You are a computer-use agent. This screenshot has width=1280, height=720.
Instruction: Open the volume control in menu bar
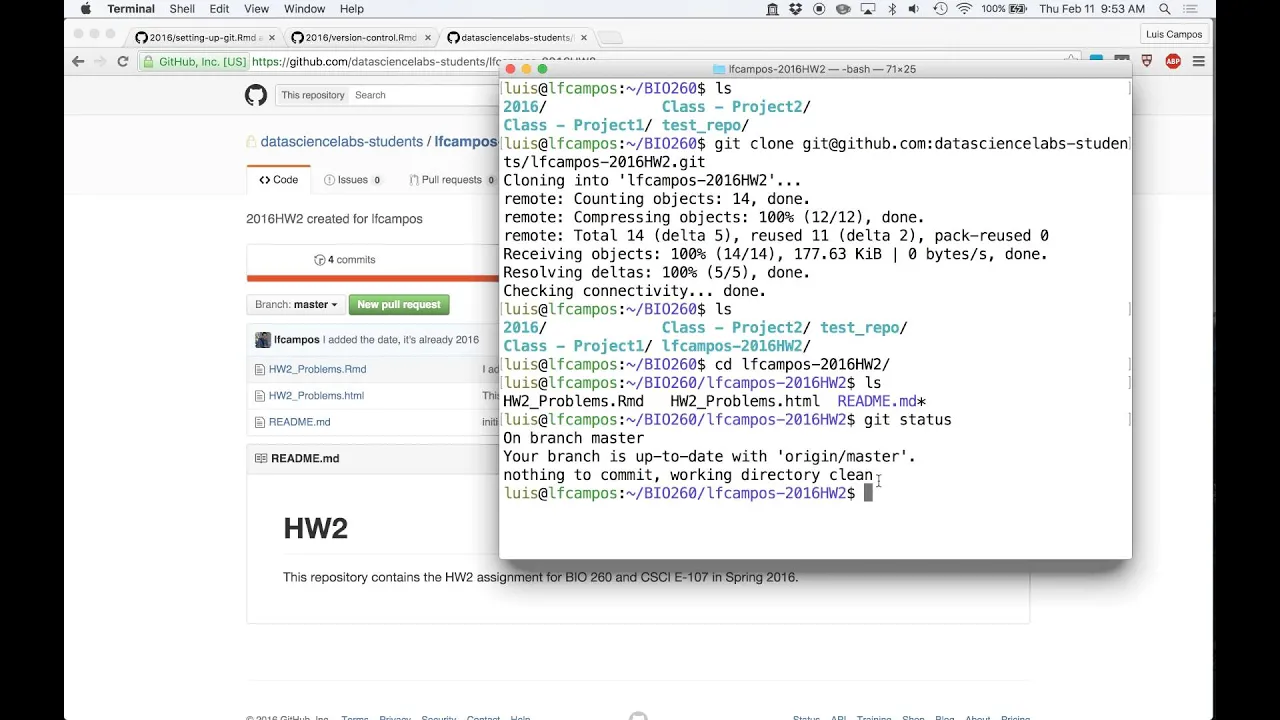pos(915,9)
